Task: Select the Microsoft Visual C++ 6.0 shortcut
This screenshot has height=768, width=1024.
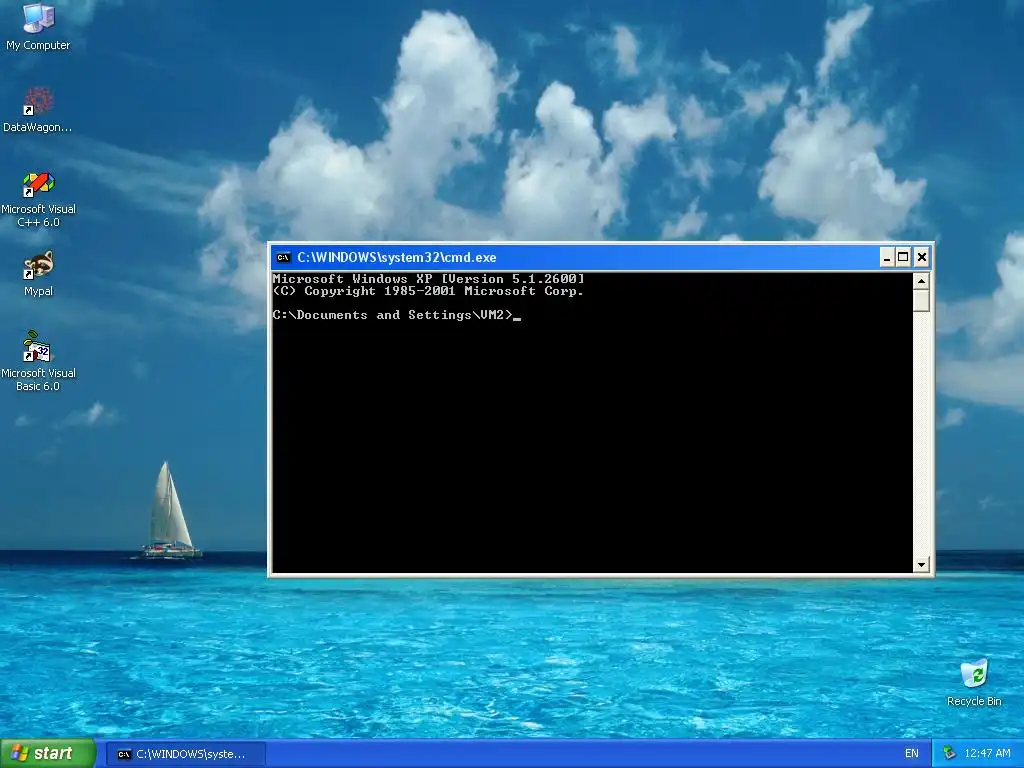Action: point(38,199)
